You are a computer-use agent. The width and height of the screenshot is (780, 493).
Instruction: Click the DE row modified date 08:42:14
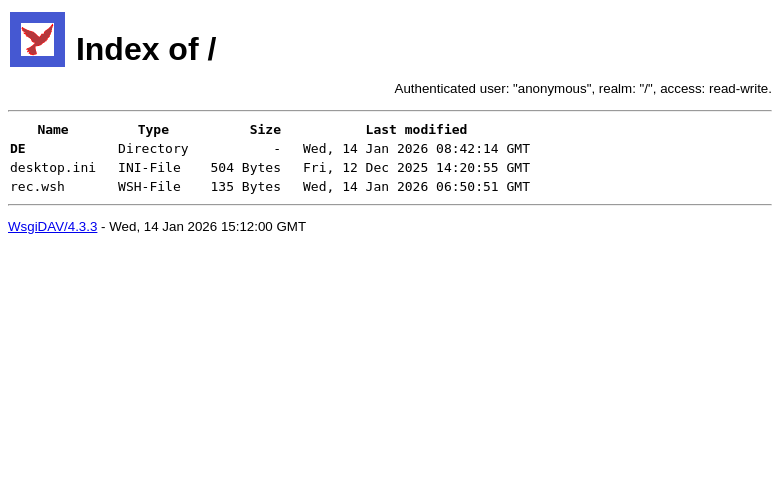coord(416,149)
